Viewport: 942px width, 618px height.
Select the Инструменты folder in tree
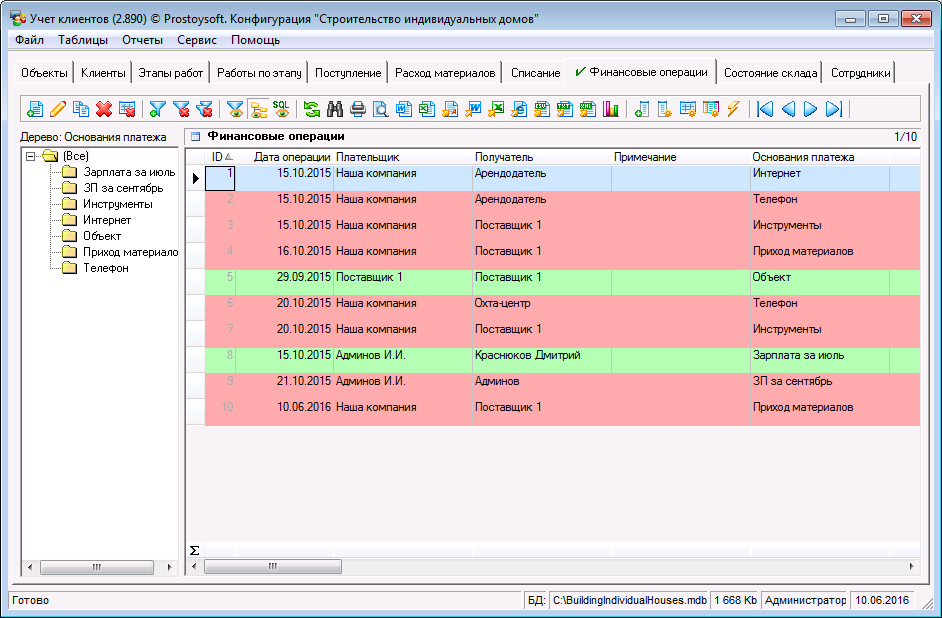(117, 204)
